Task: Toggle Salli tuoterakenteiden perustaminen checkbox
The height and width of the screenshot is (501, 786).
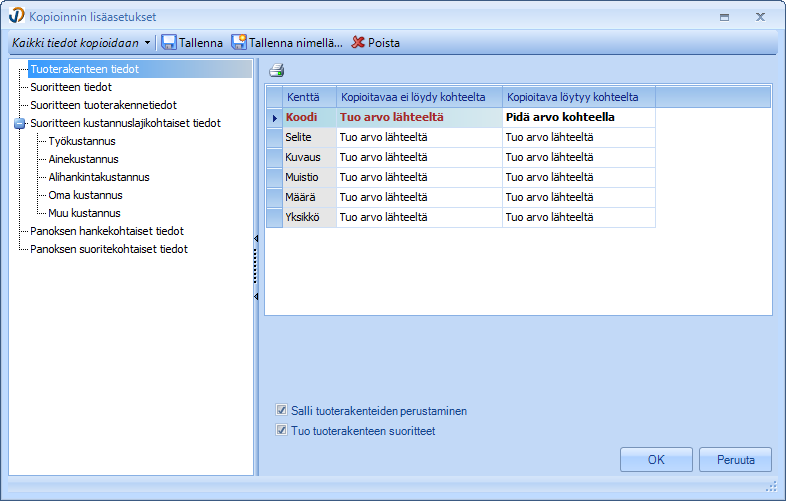Action: tap(281, 411)
